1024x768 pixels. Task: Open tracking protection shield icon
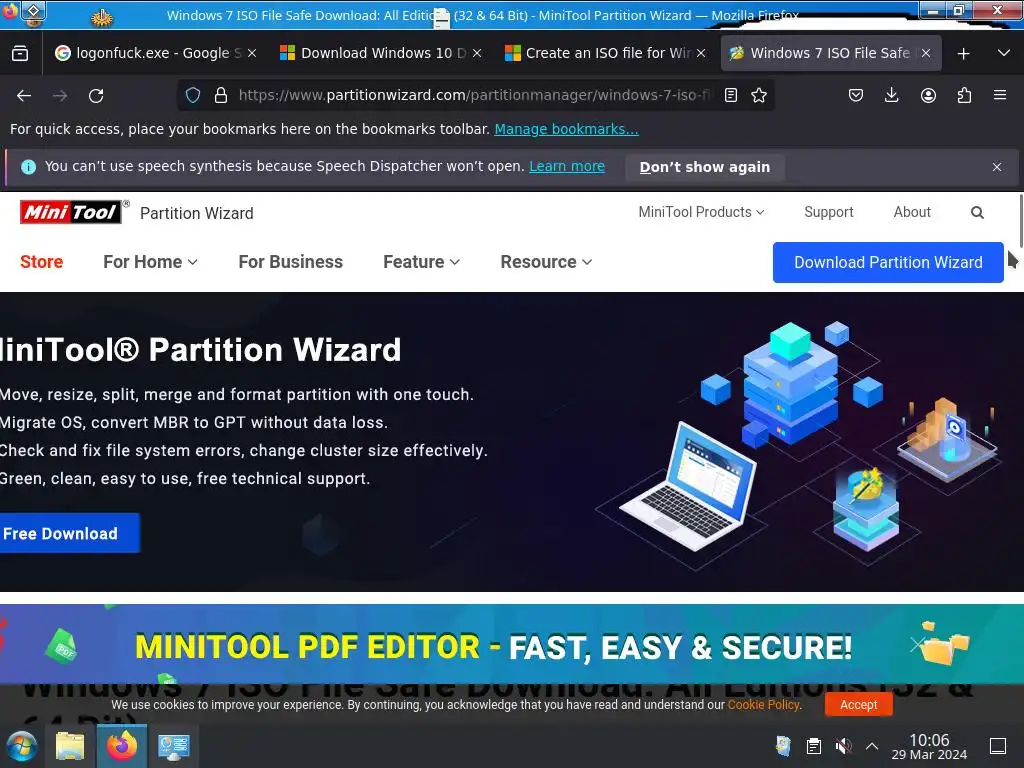(x=193, y=95)
